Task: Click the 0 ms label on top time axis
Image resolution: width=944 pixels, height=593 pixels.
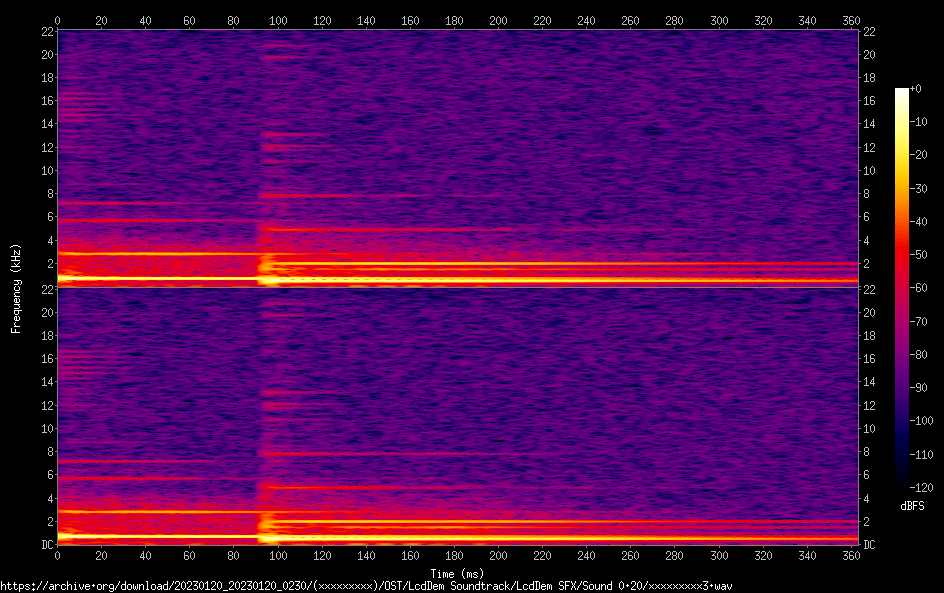Action: [58, 19]
